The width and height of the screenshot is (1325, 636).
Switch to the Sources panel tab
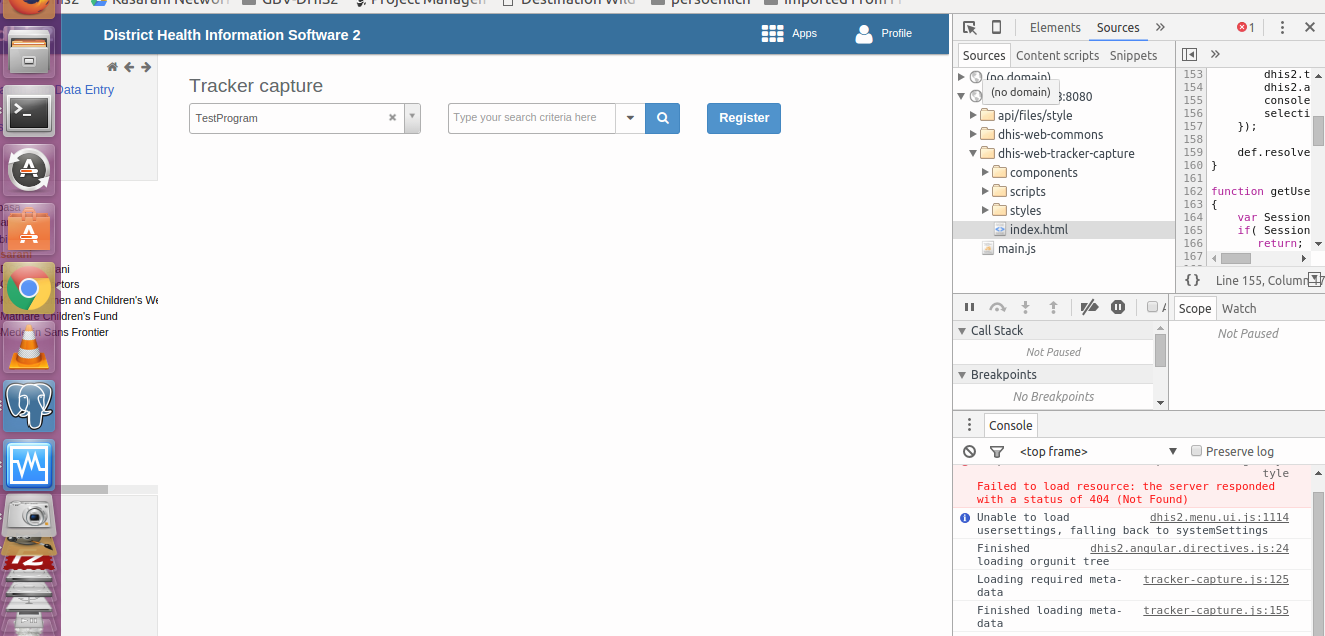coord(1118,28)
